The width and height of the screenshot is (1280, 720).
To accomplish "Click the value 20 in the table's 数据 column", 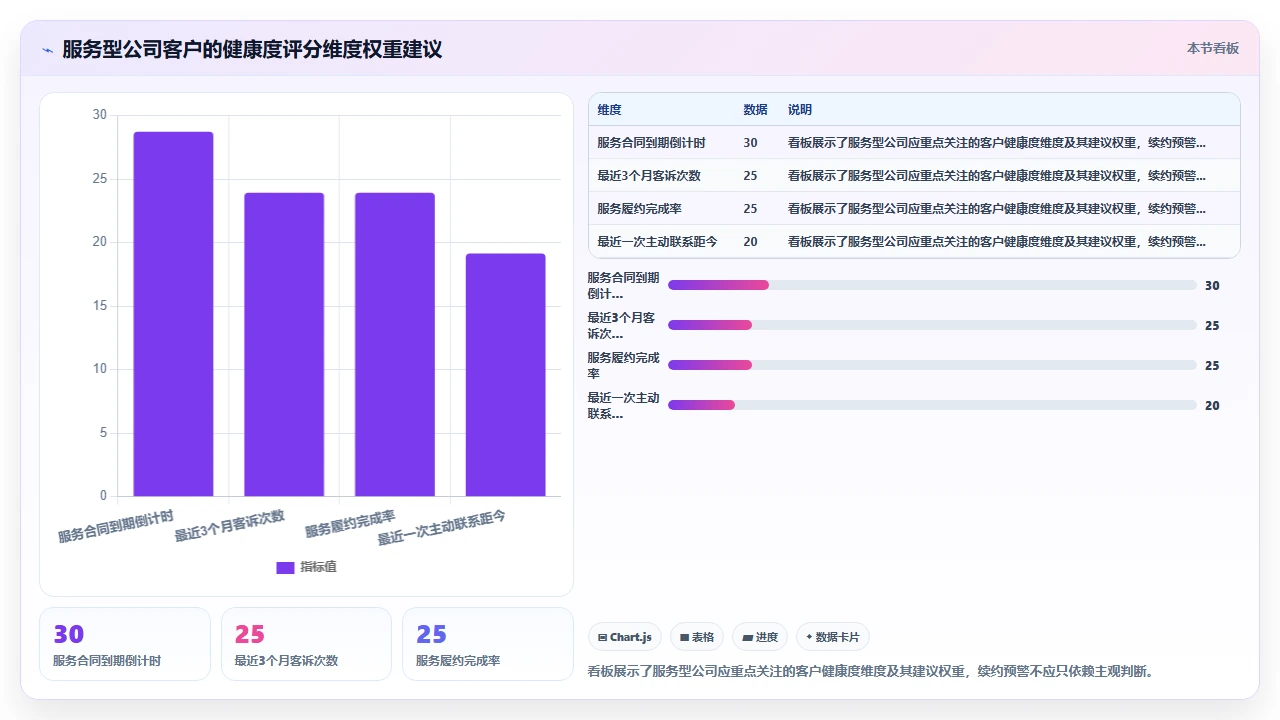I will 750,241.
